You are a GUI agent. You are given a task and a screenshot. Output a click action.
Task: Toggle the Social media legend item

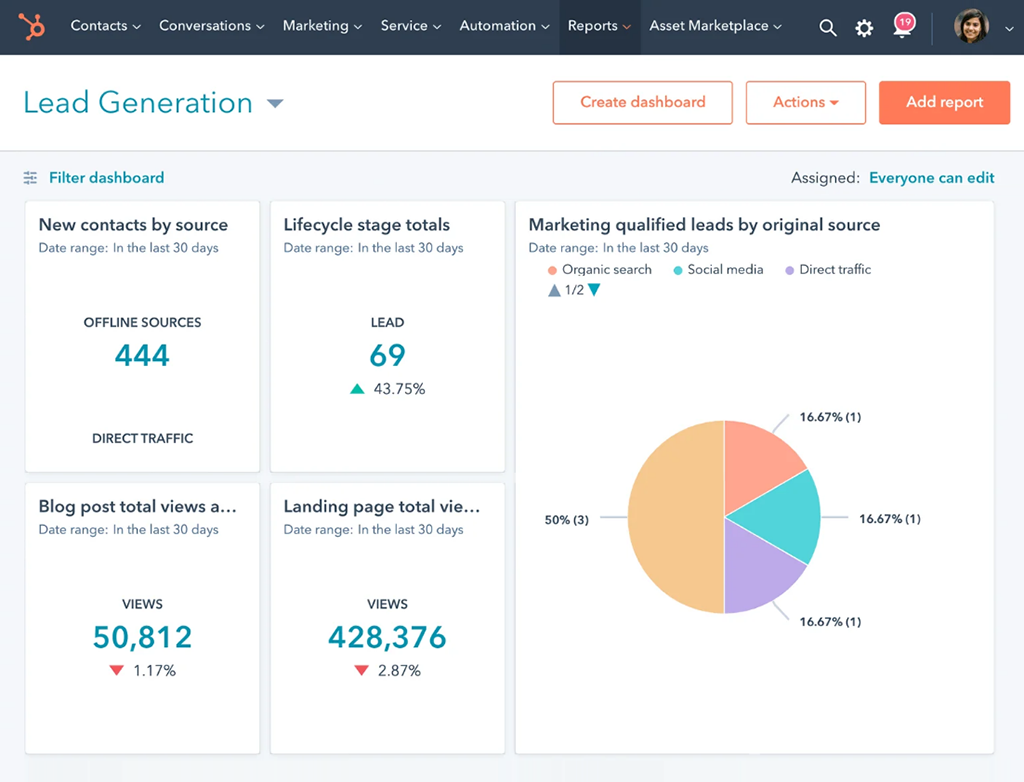click(x=718, y=270)
